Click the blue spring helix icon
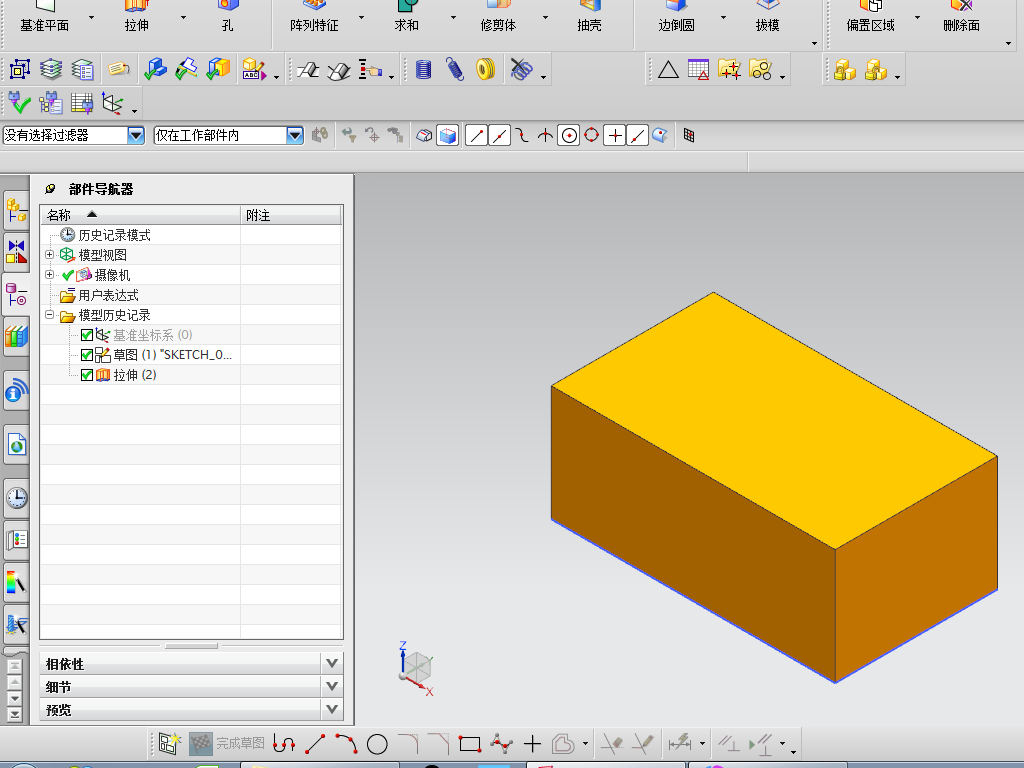Viewport: 1024px width, 768px height. [x=455, y=69]
